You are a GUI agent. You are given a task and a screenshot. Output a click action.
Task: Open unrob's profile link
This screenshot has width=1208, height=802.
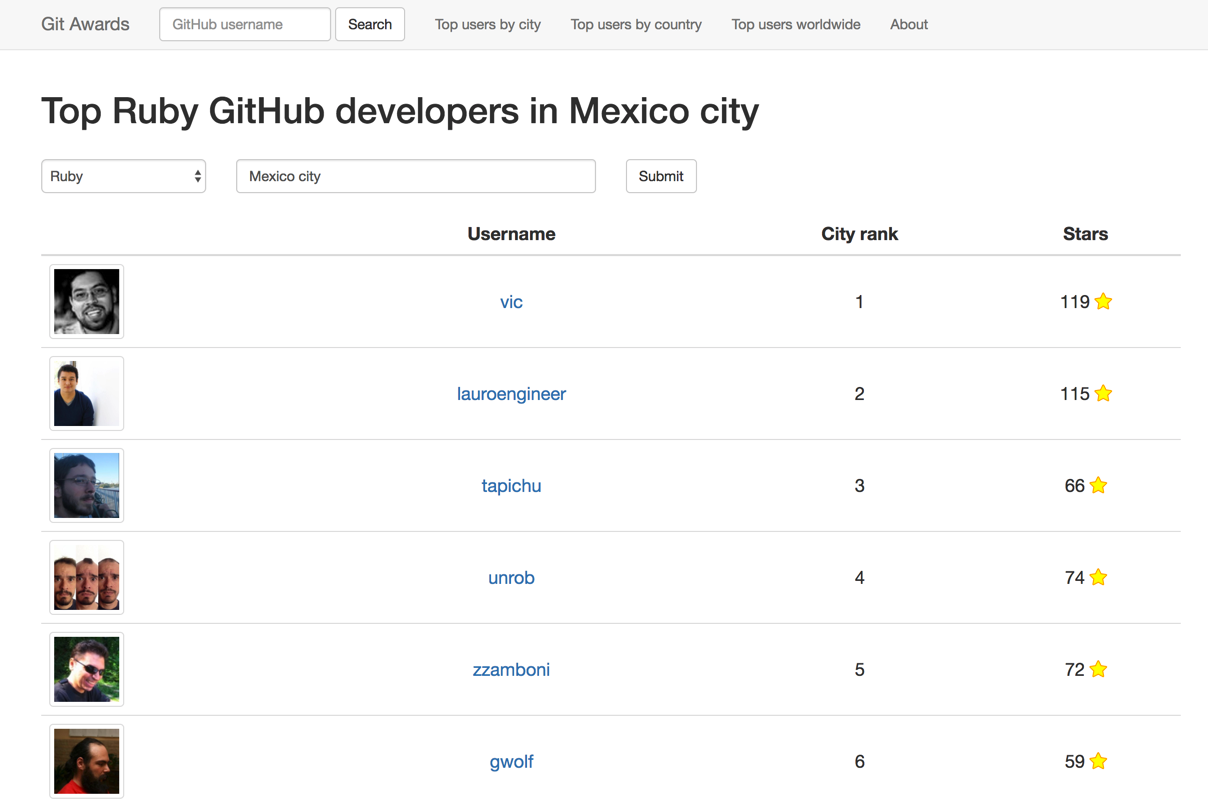click(511, 577)
